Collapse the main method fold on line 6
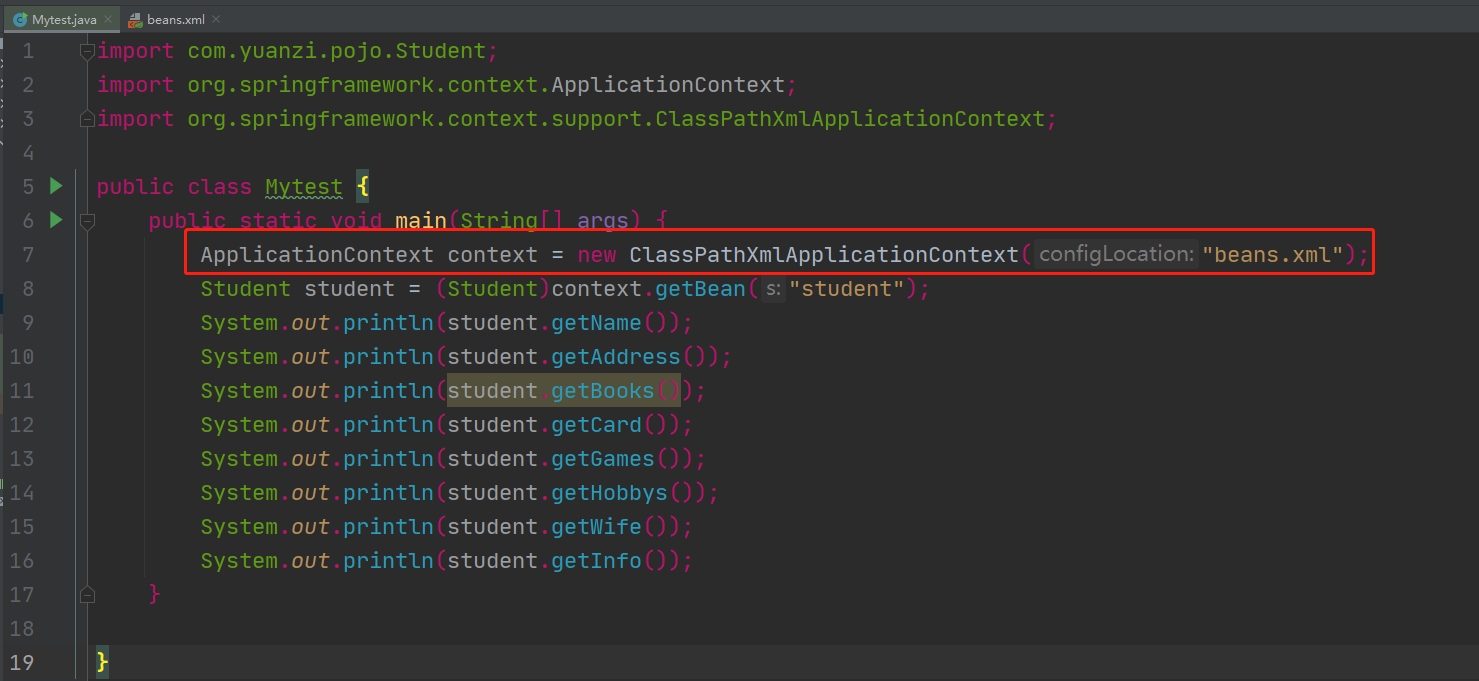 pyautogui.click(x=87, y=221)
